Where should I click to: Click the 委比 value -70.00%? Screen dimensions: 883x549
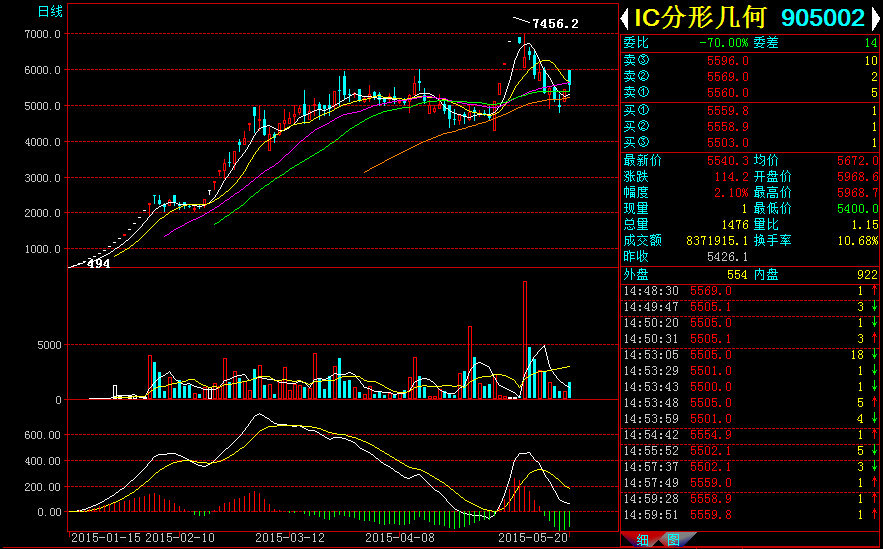coord(724,43)
